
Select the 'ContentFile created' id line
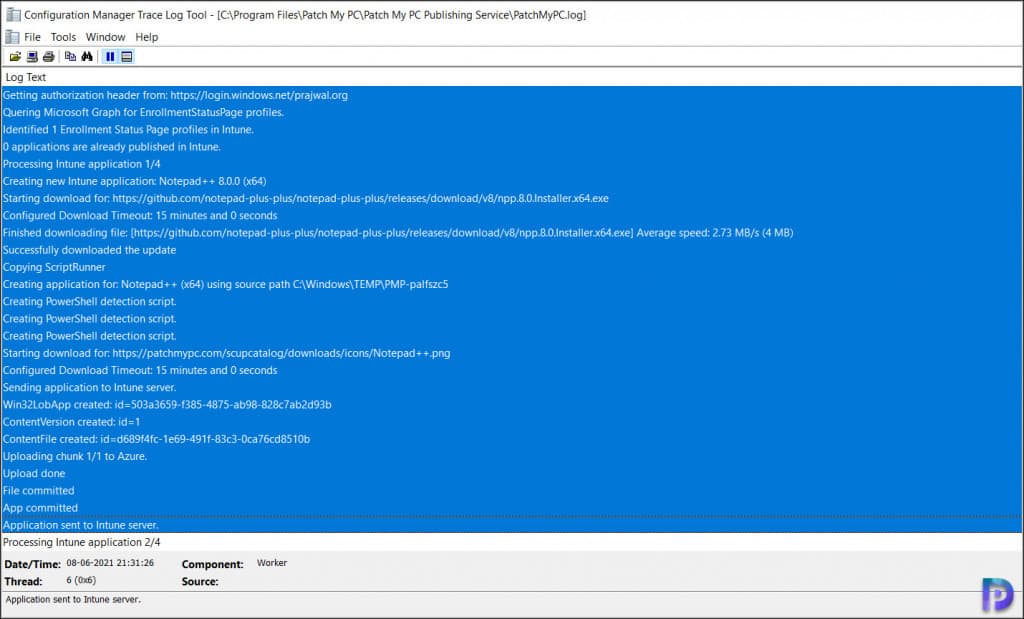(511, 439)
